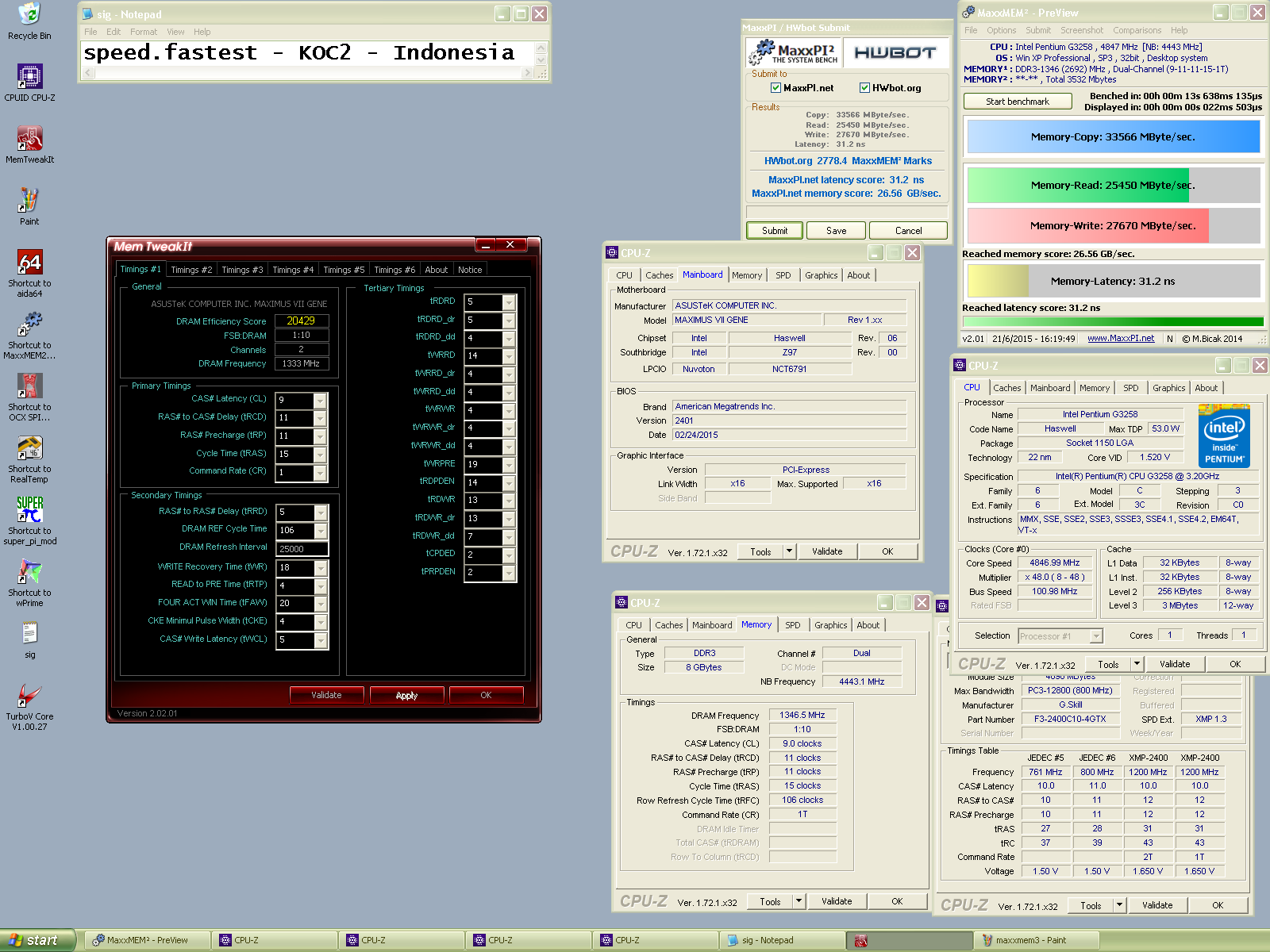Click CPU-Z Mainboard window title icon

tap(612, 252)
